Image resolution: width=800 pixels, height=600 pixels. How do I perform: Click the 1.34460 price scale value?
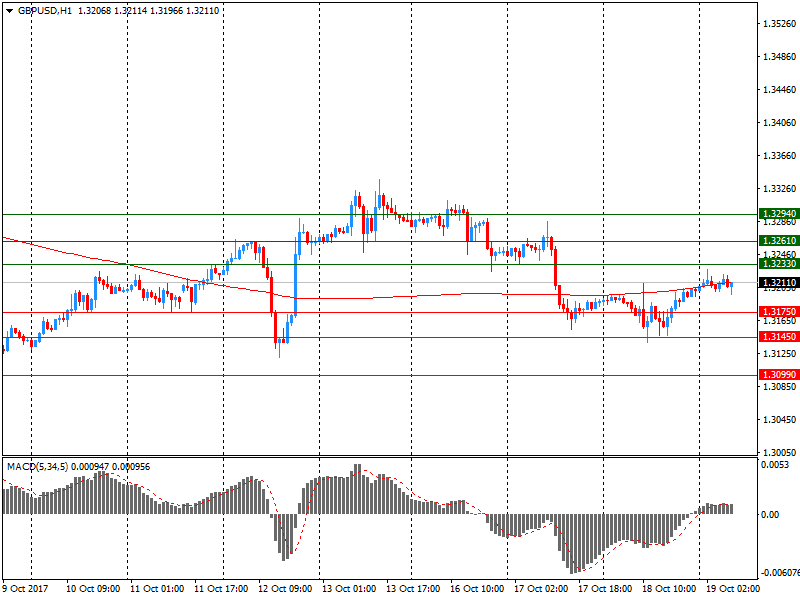779,90
